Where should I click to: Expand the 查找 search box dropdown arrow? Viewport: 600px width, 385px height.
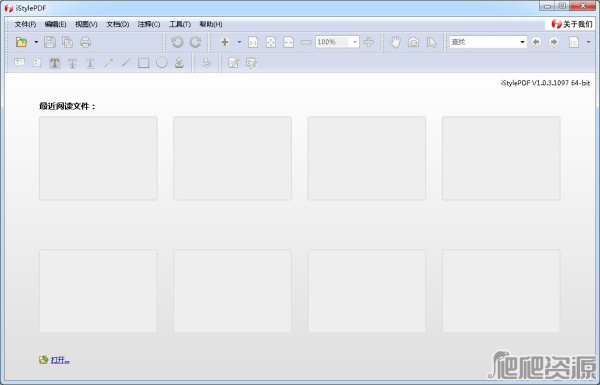point(522,42)
